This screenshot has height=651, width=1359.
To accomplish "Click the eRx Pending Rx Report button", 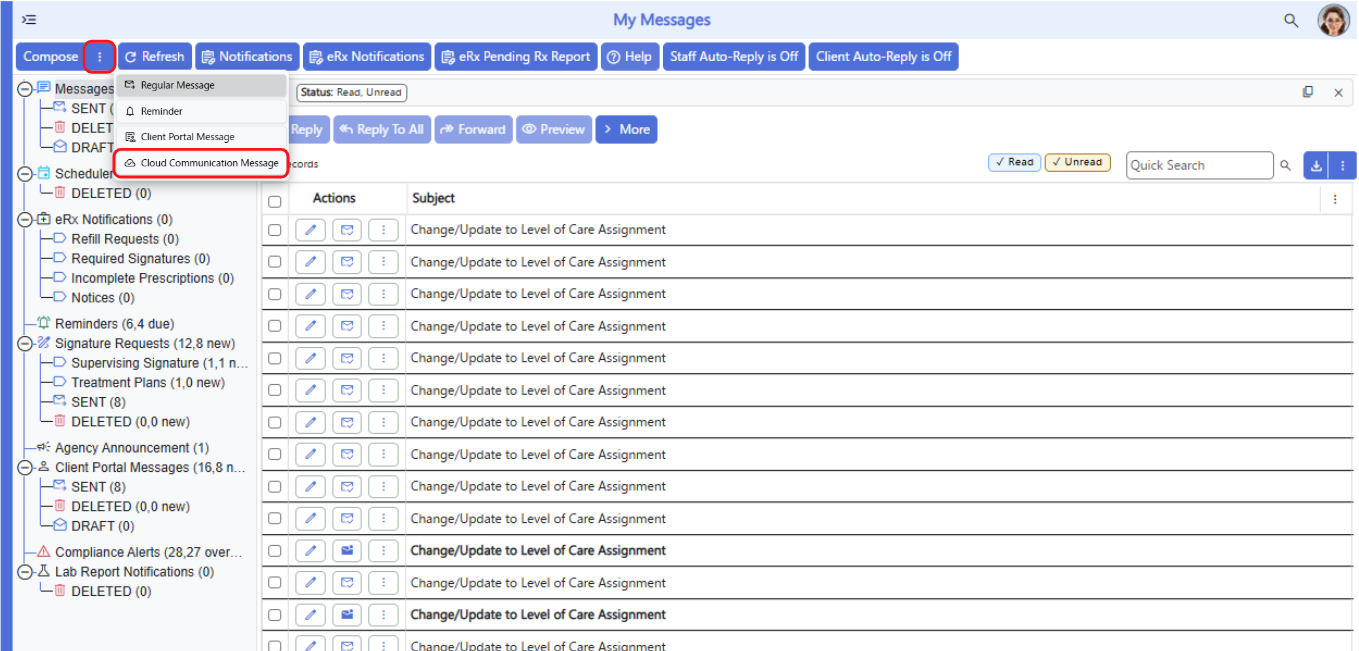I will tap(516, 57).
